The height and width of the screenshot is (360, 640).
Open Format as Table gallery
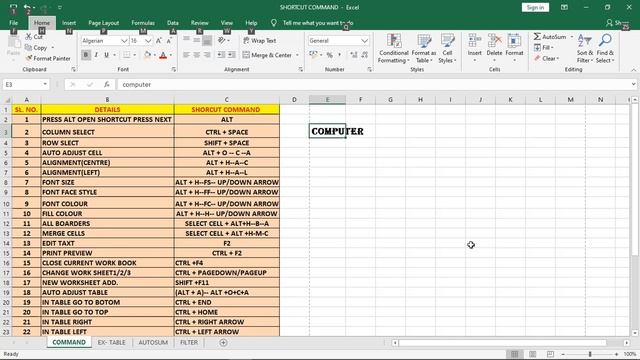[x=424, y=49]
